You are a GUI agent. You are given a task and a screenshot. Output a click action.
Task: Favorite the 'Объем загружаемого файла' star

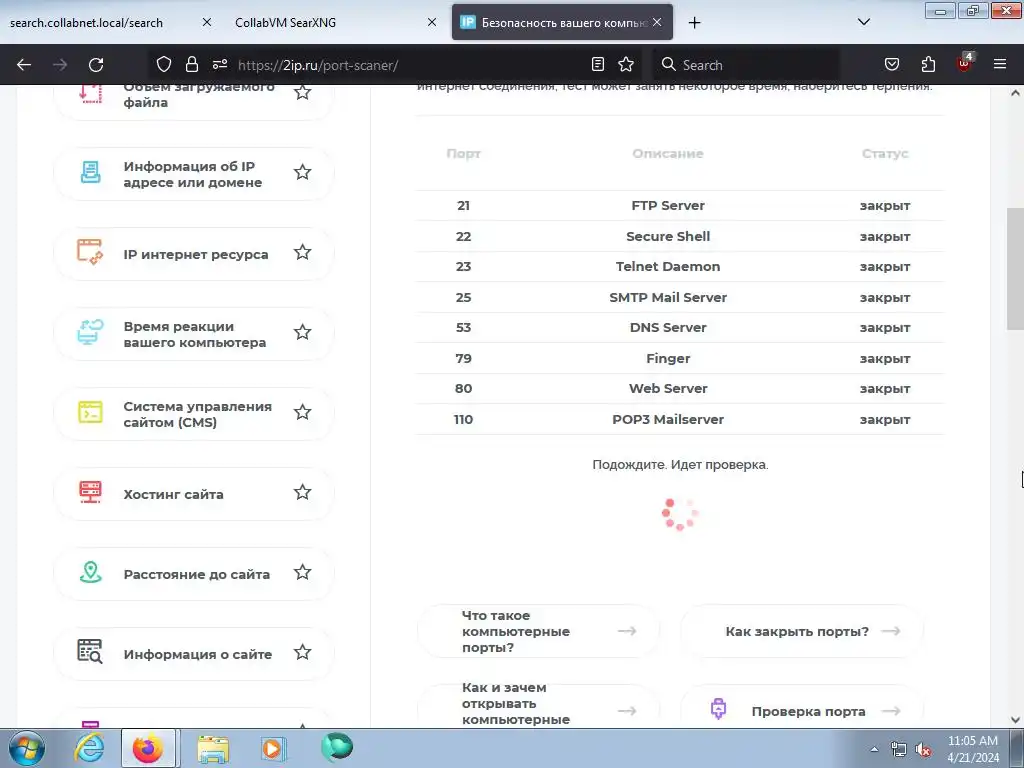point(302,93)
